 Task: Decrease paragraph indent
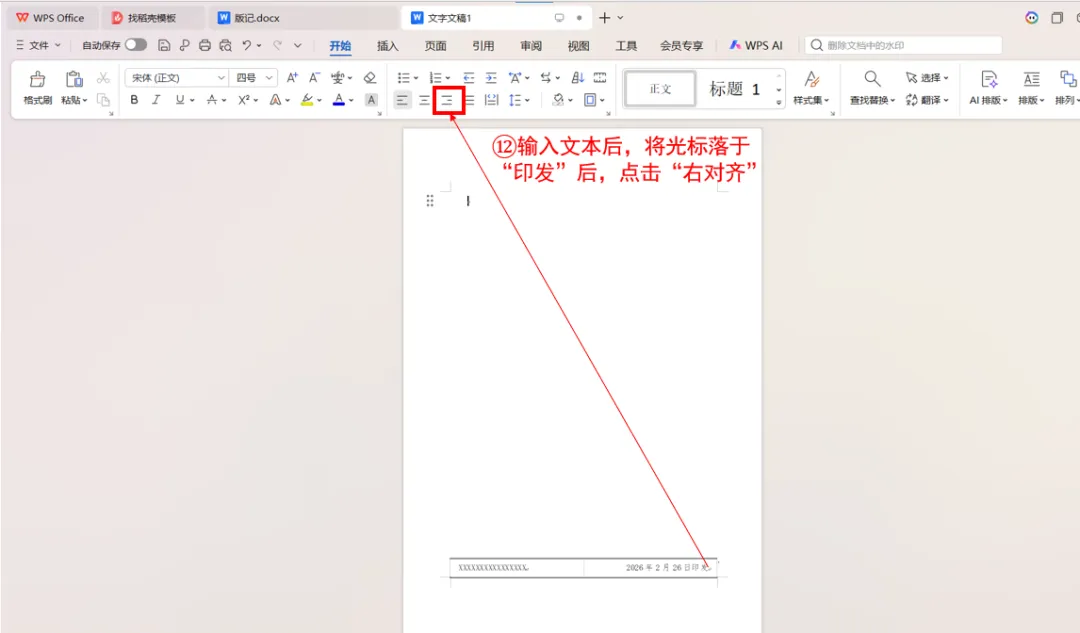[x=468, y=78]
